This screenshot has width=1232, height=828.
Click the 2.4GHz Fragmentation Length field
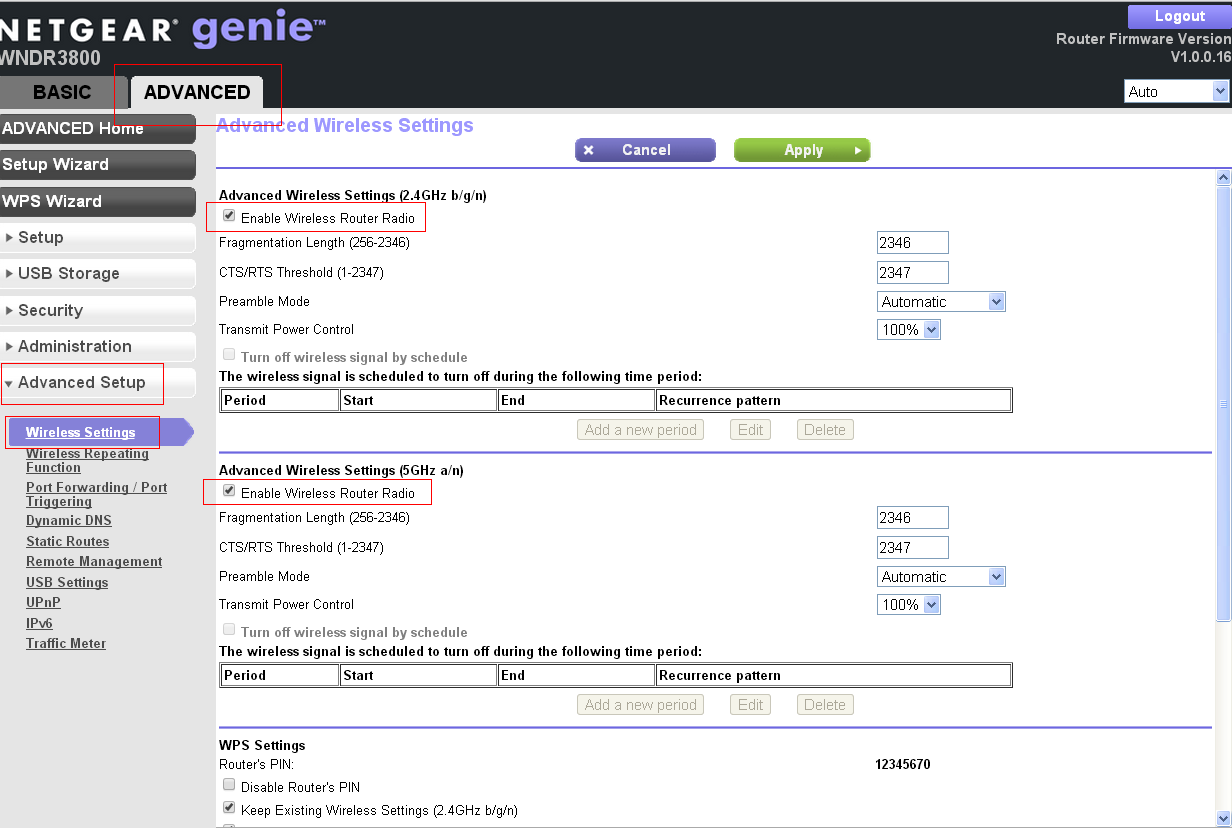[912, 242]
